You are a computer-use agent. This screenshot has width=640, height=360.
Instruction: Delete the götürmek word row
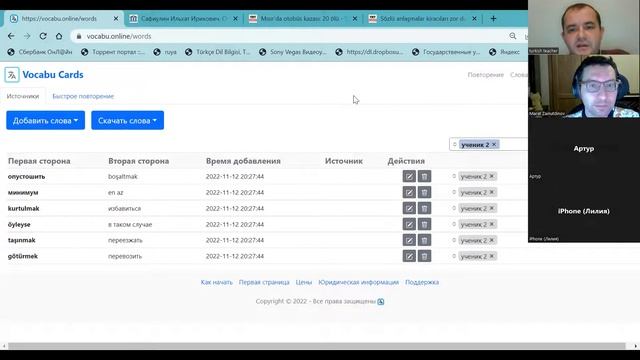pyautogui.click(x=424, y=256)
